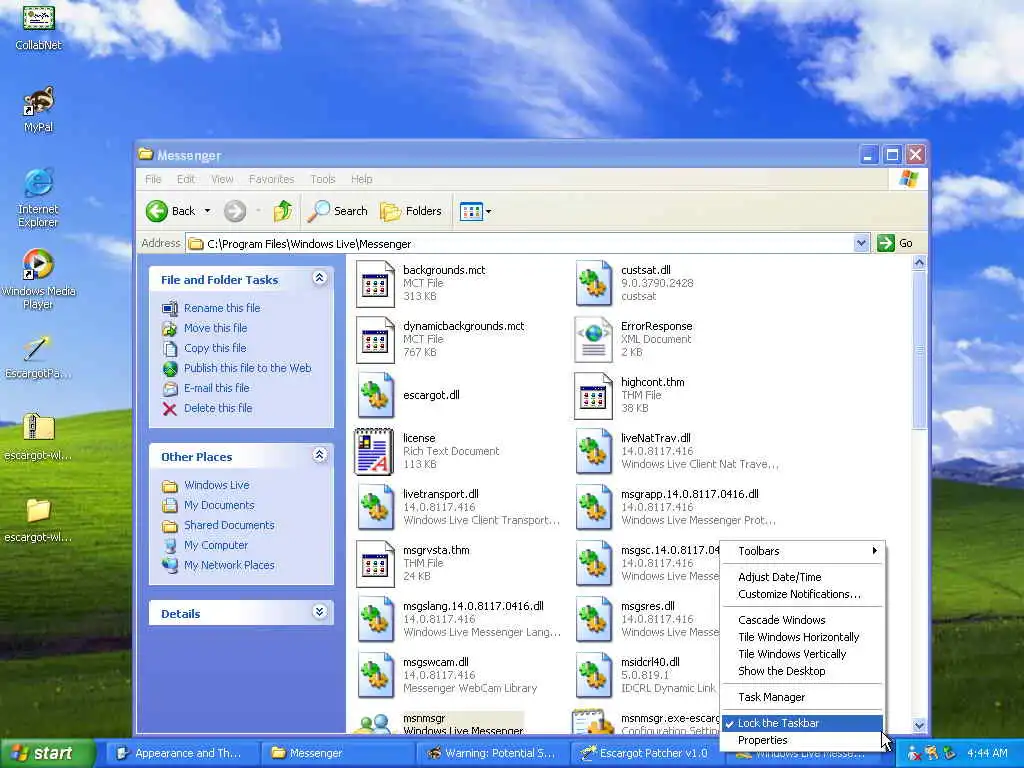Select the livetransport.dll file icon
1024x768 pixels.
[375, 507]
